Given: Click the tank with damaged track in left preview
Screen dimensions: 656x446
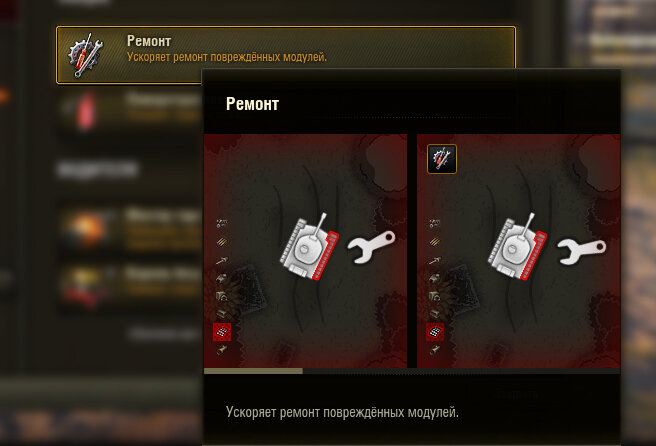Looking at the screenshot, I should [x=310, y=247].
